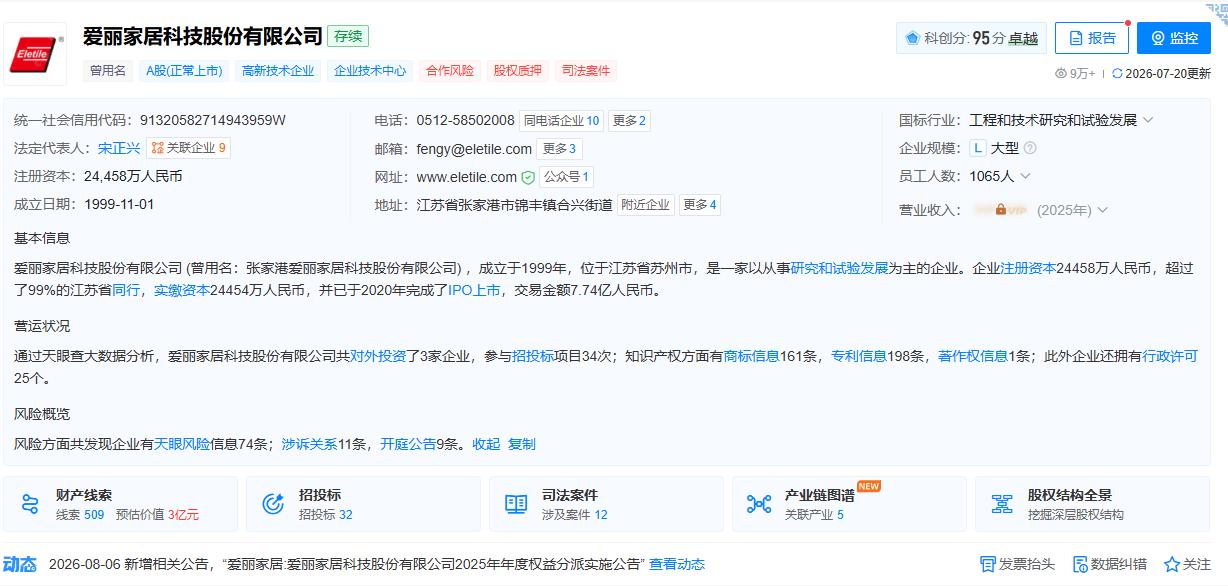
Task: Click the 财产线索 card icon
Action: point(30,503)
